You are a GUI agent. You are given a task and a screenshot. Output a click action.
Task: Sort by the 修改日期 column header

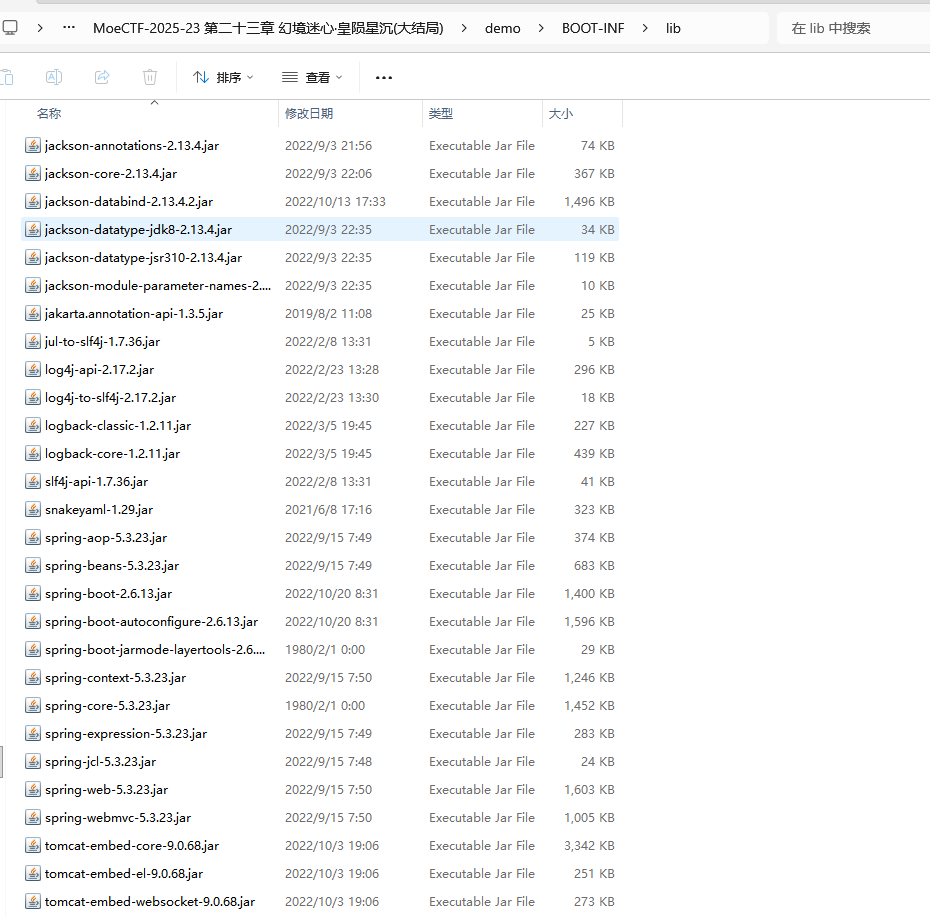click(309, 114)
